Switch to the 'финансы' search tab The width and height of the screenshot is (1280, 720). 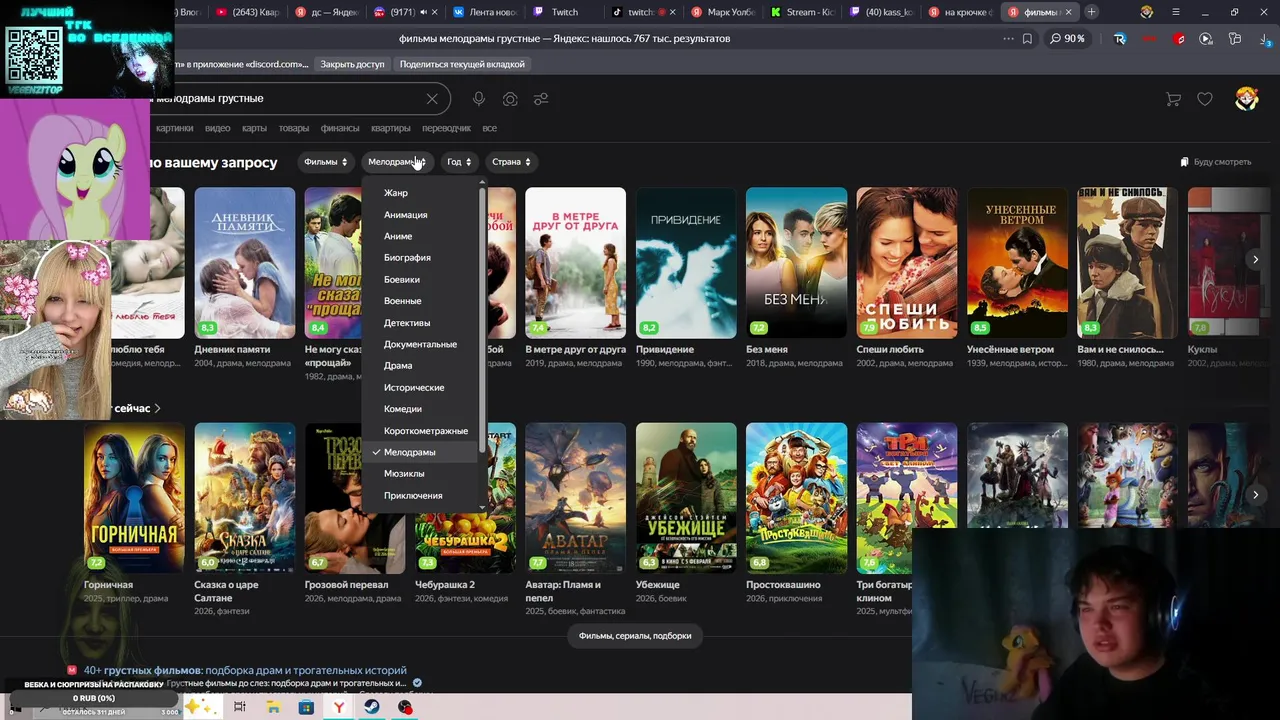click(x=340, y=128)
